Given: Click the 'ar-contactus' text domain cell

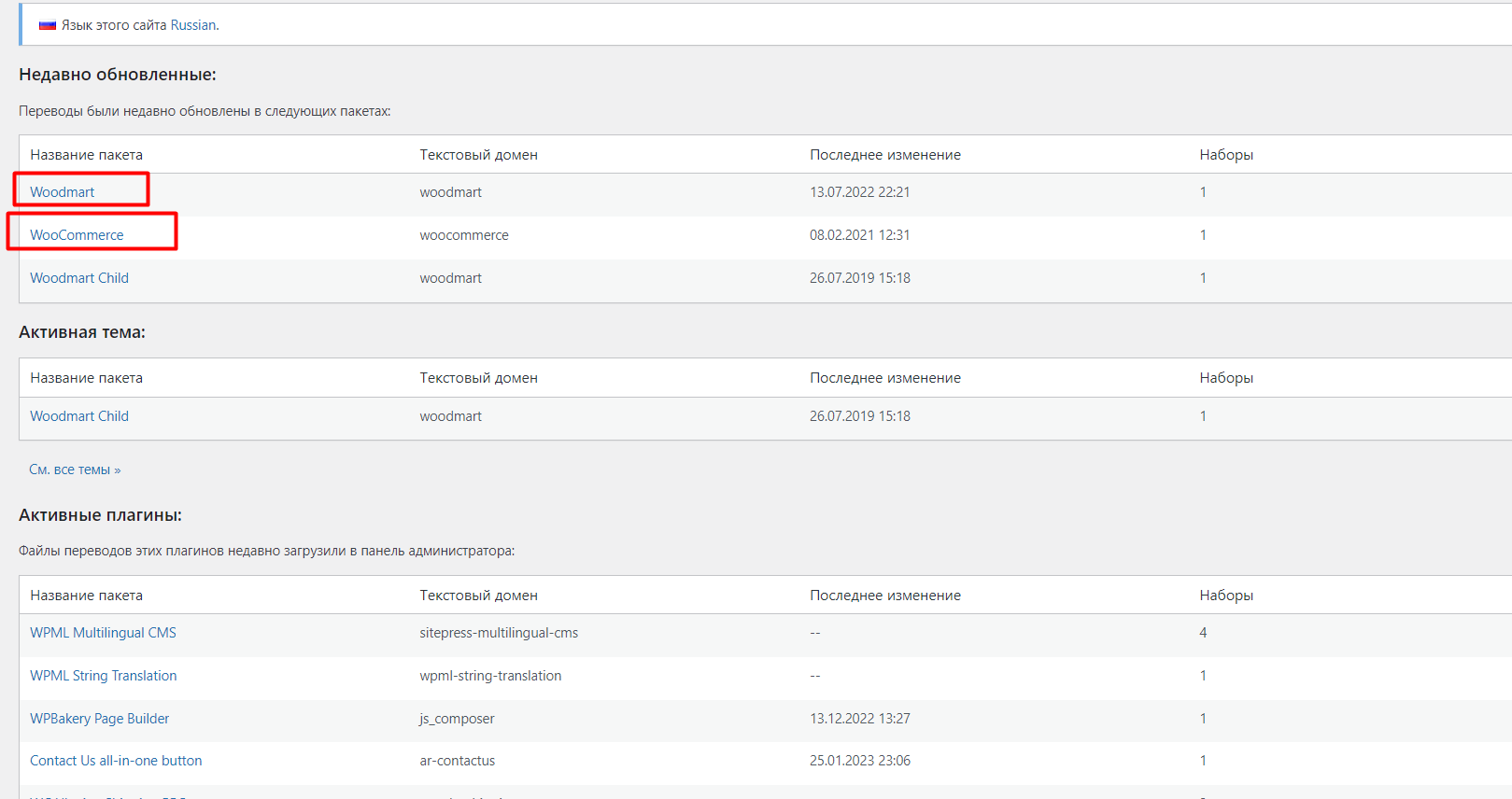Looking at the screenshot, I should (457, 761).
